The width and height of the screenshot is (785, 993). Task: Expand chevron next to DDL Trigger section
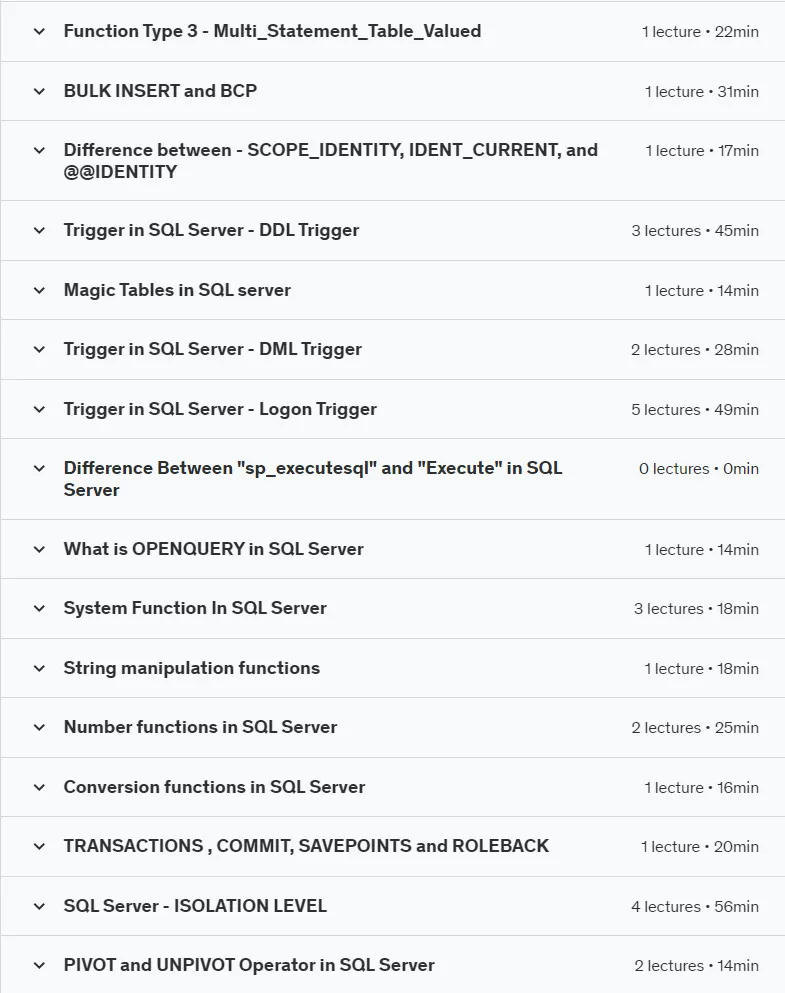tap(39, 231)
